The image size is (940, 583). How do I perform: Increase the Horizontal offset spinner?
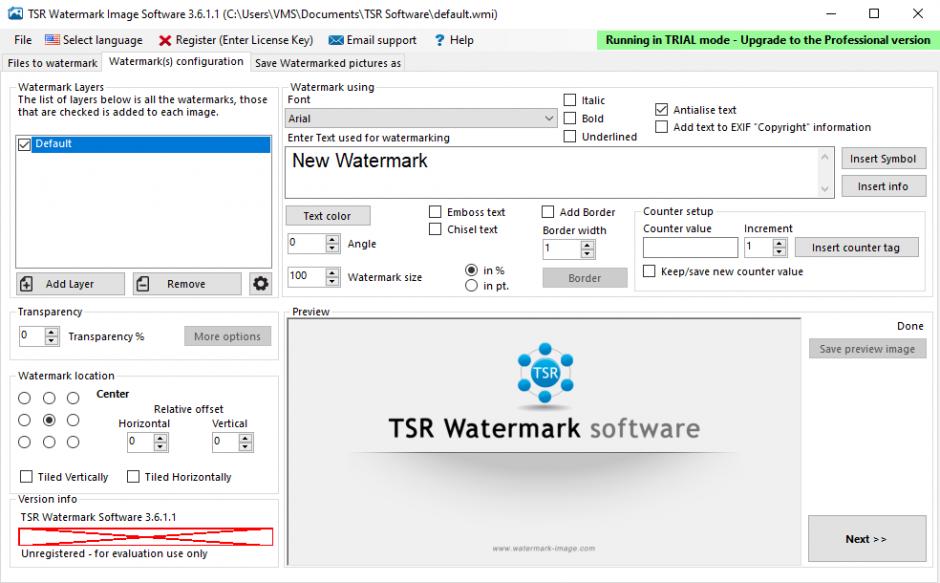coord(160,438)
